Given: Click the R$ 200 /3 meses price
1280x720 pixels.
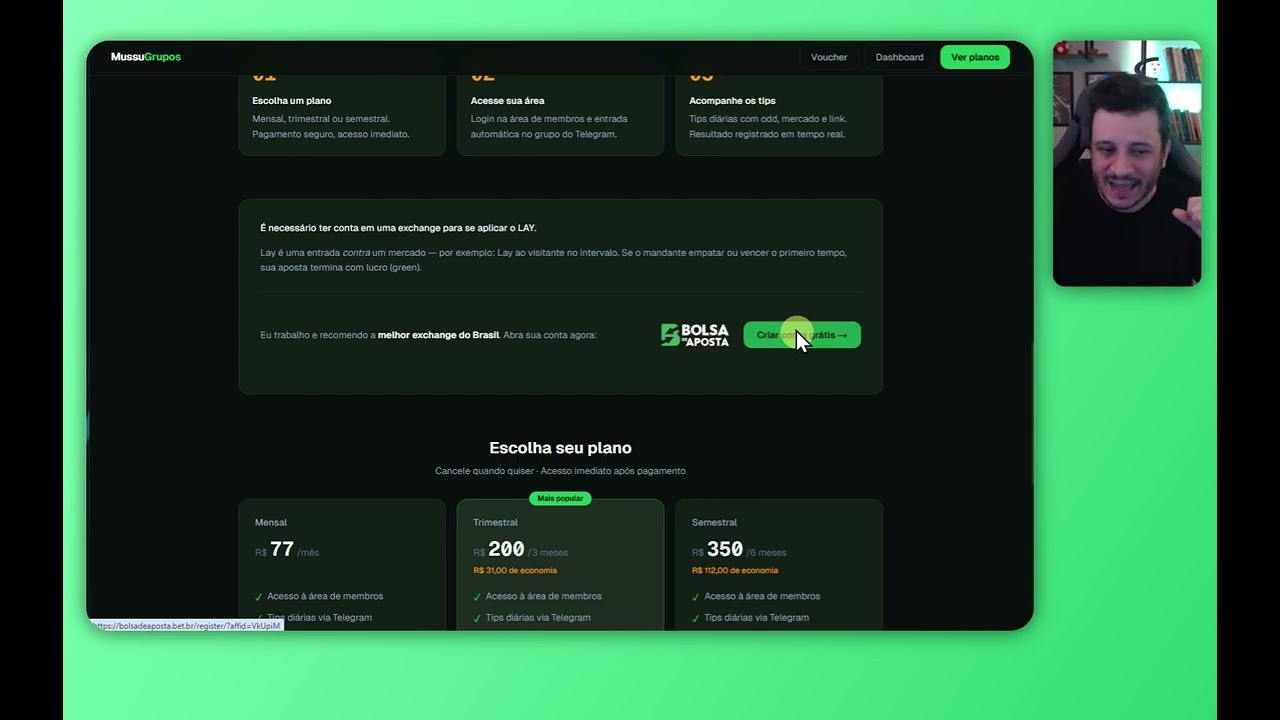Looking at the screenshot, I should pos(521,550).
